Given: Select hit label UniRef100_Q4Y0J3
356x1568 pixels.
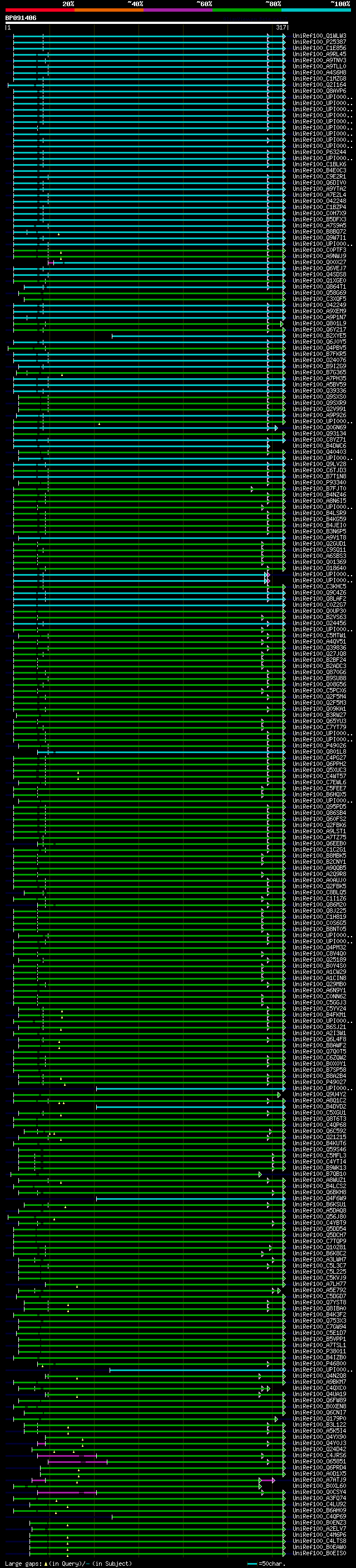Looking at the screenshot, I should point(319,1443).
